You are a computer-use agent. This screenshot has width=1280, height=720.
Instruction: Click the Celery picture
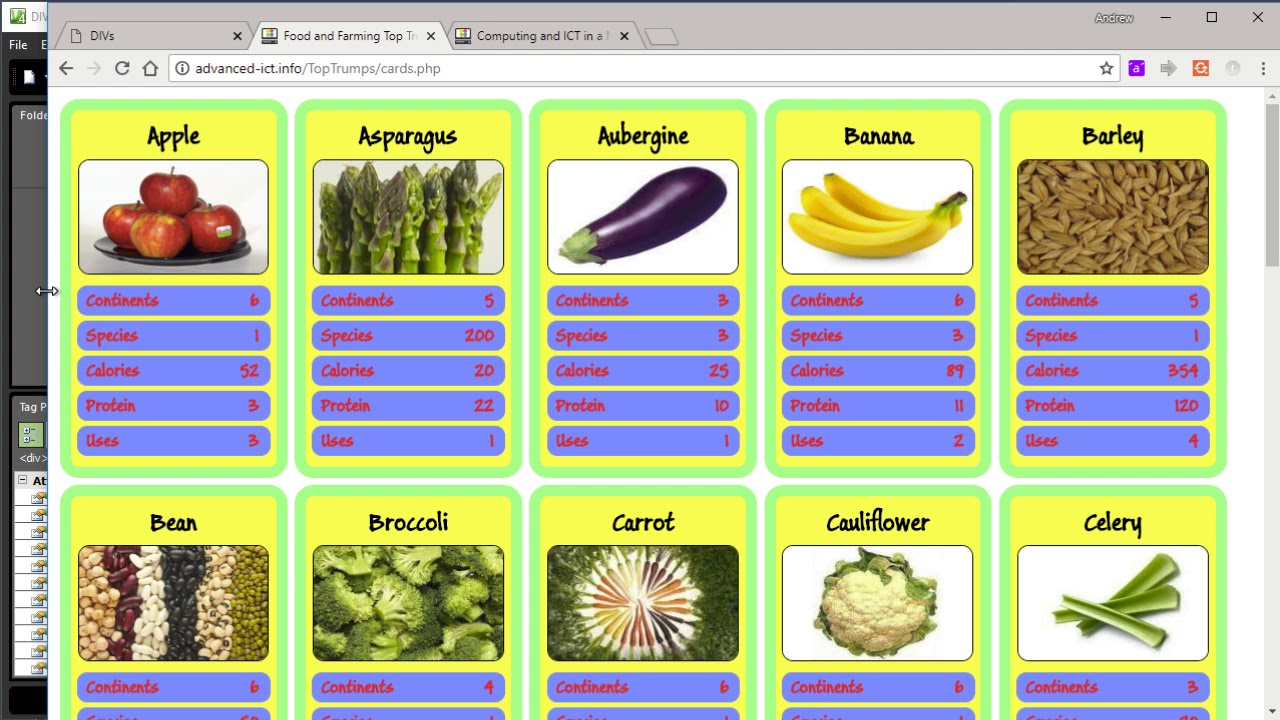point(1112,603)
